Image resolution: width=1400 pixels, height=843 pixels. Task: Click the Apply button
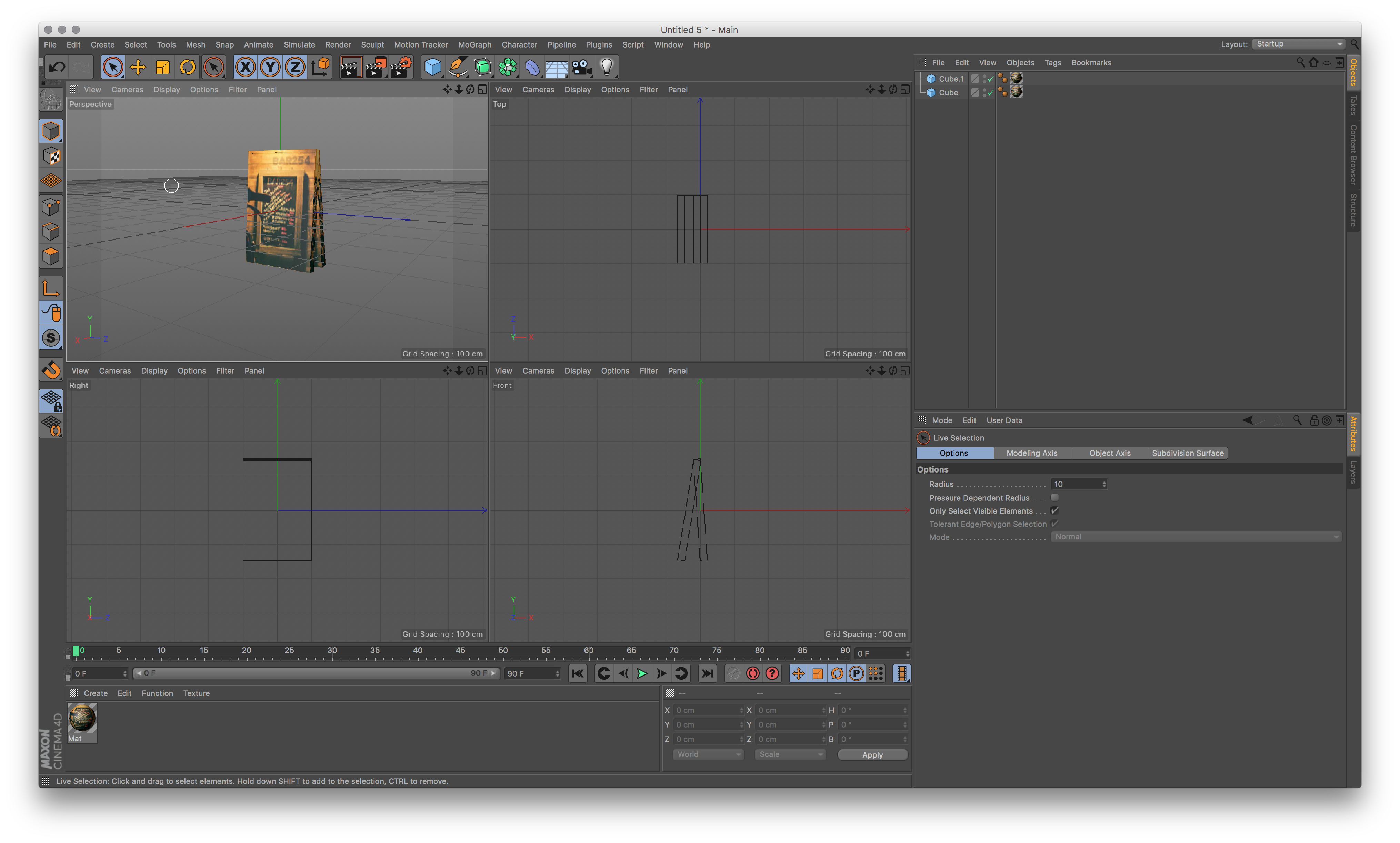872,754
